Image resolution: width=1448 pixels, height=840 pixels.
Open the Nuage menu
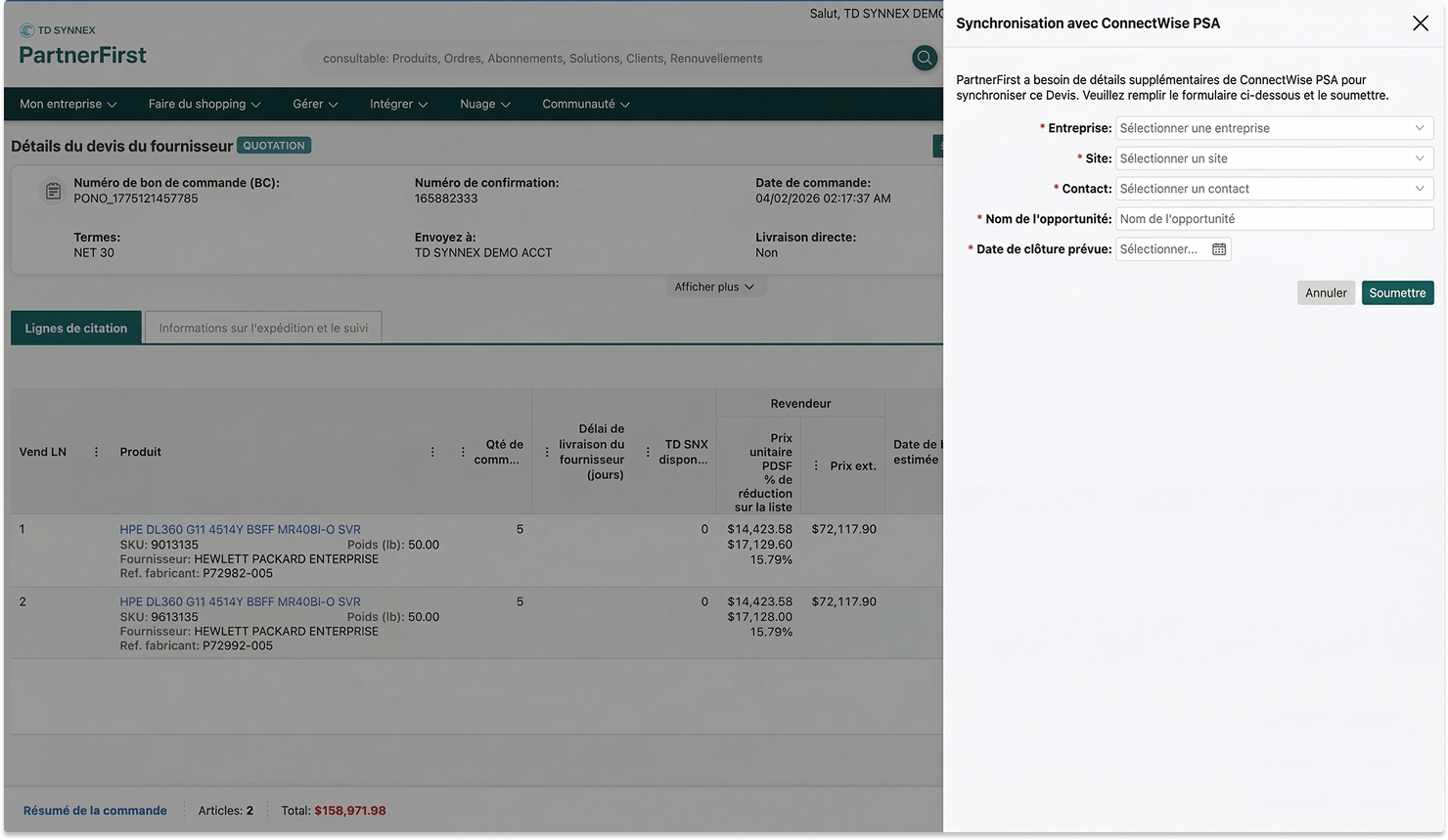pyautogui.click(x=485, y=104)
